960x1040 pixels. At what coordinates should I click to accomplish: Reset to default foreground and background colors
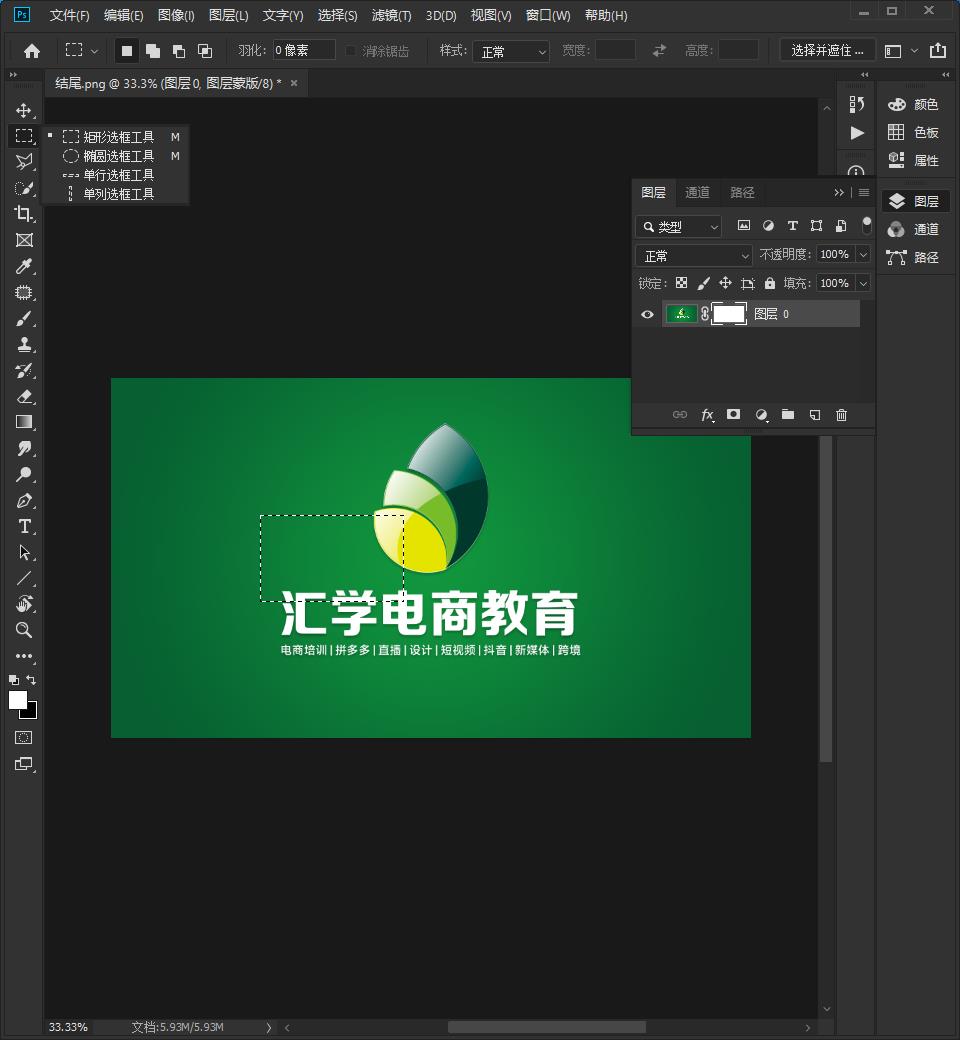(x=13, y=680)
